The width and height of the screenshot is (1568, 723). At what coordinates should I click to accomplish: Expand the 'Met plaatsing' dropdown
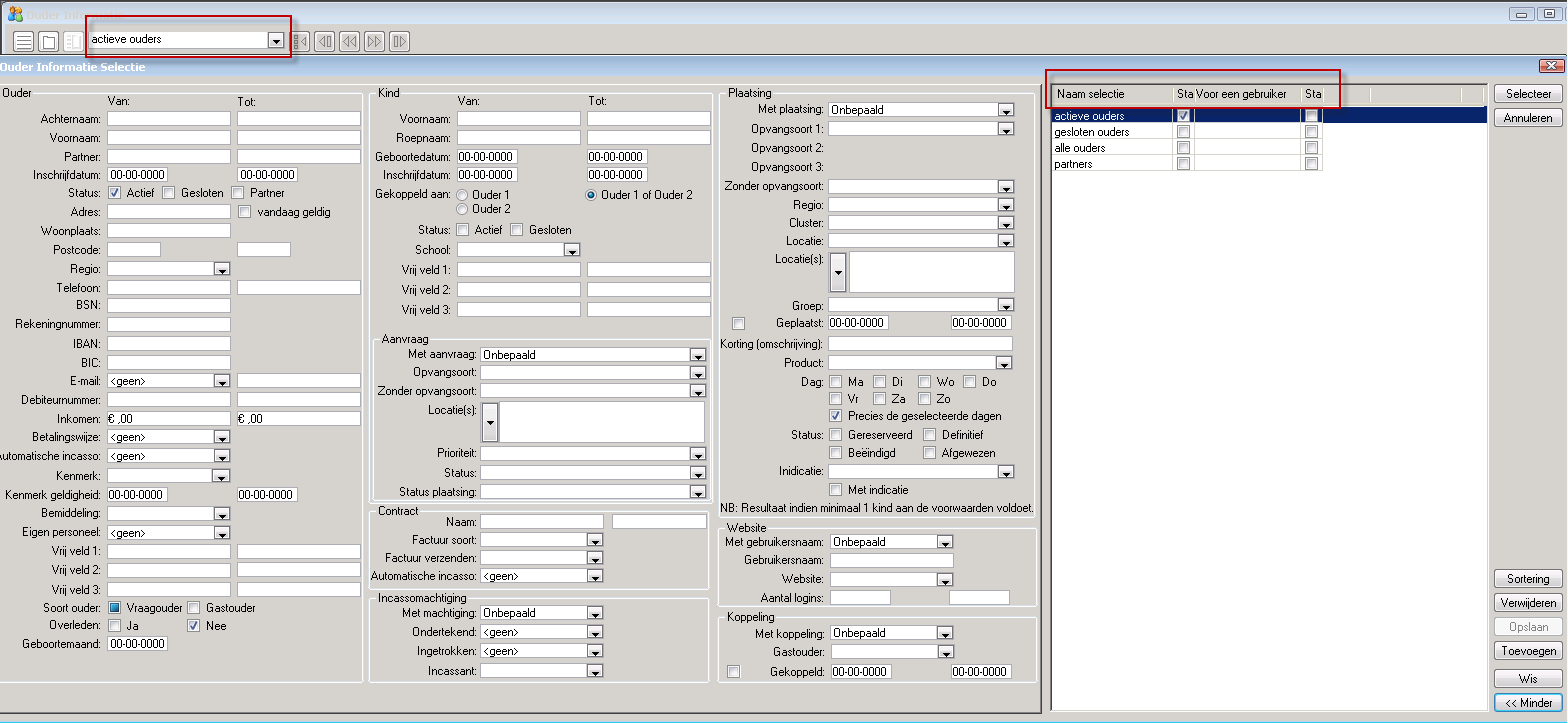(x=1005, y=110)
